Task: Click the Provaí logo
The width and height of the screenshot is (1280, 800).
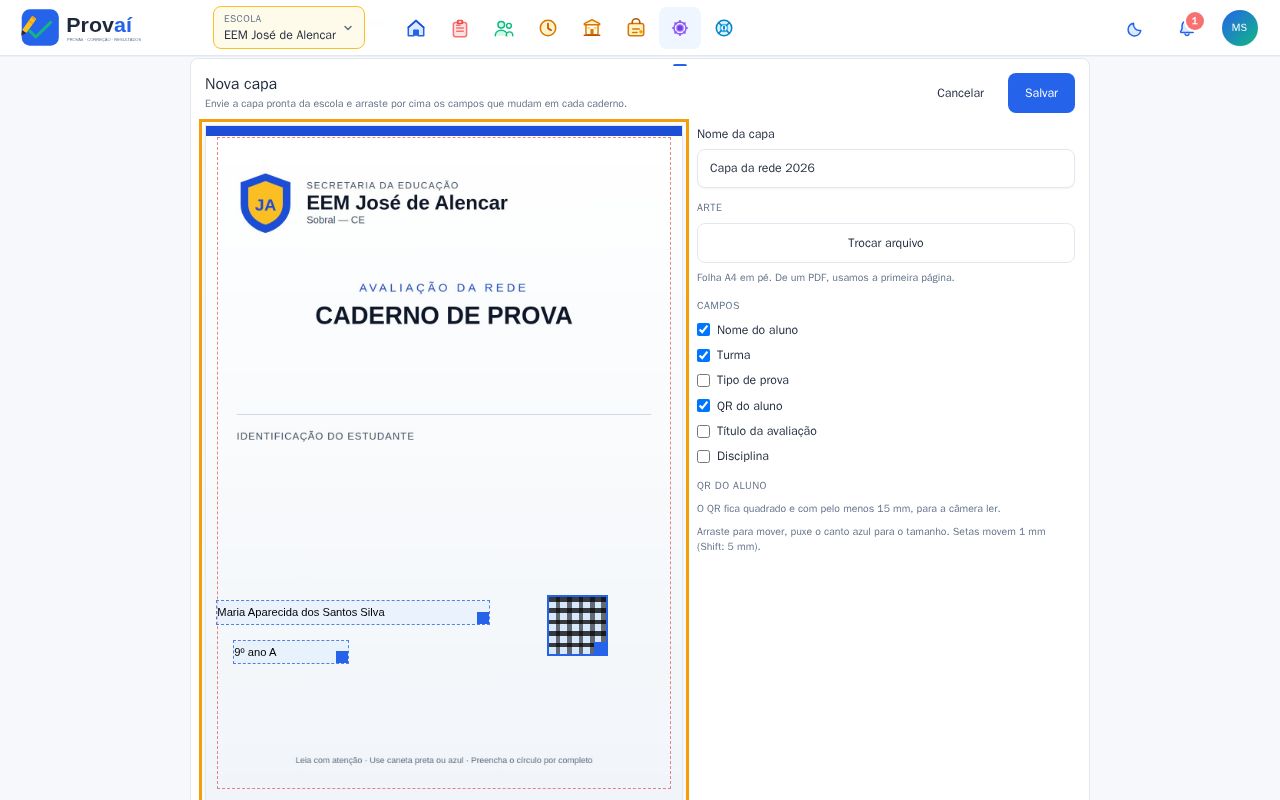Action: click(x=81, y=27)
